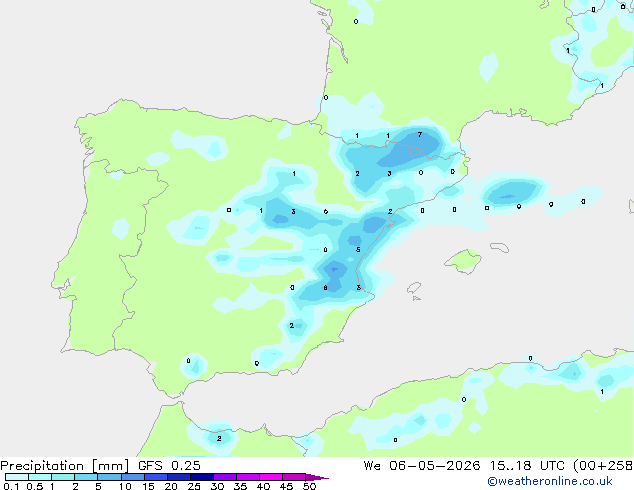Click the over-50 arrow tip of the legend

click(317, 477)
